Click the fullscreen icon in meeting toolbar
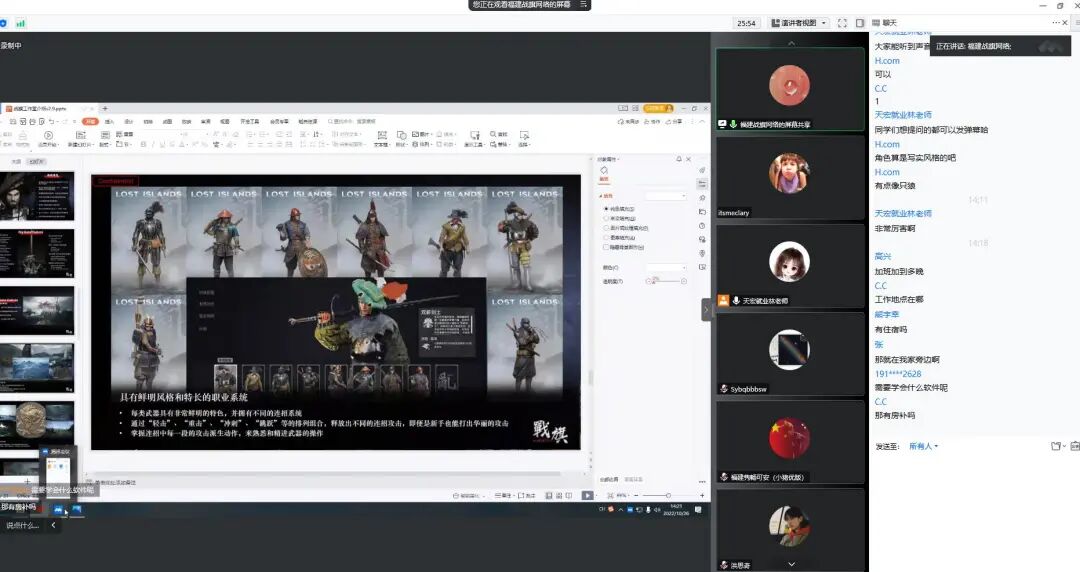Screen dimensions: 1080x572 pos(842,23)
